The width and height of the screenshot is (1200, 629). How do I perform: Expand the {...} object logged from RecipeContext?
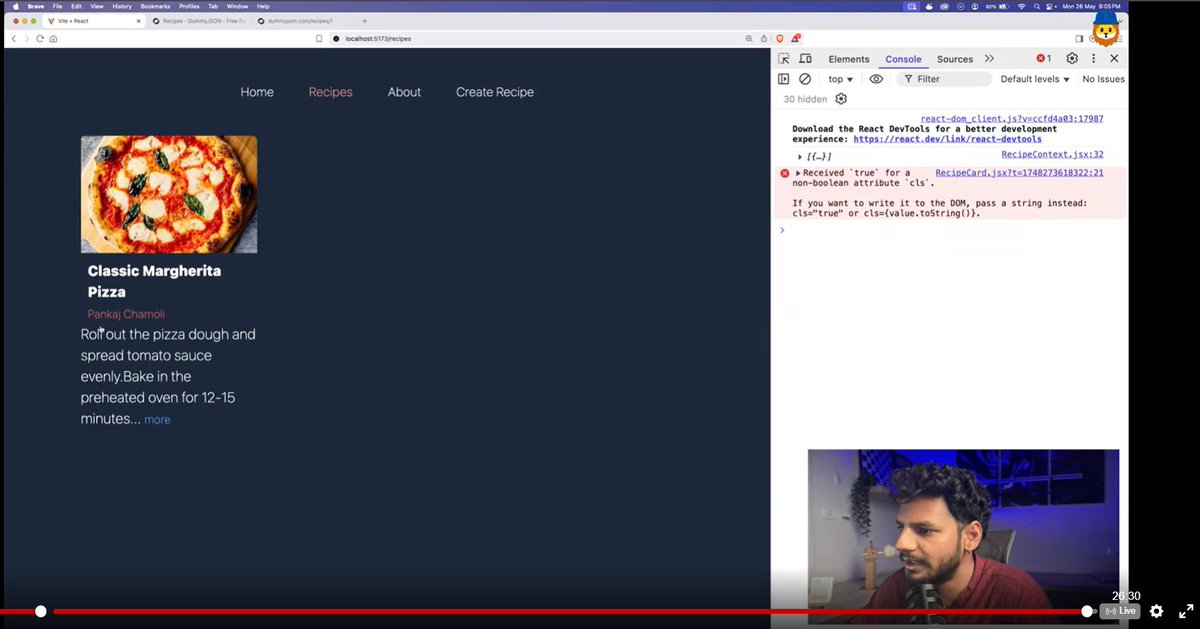pos(799,155)
